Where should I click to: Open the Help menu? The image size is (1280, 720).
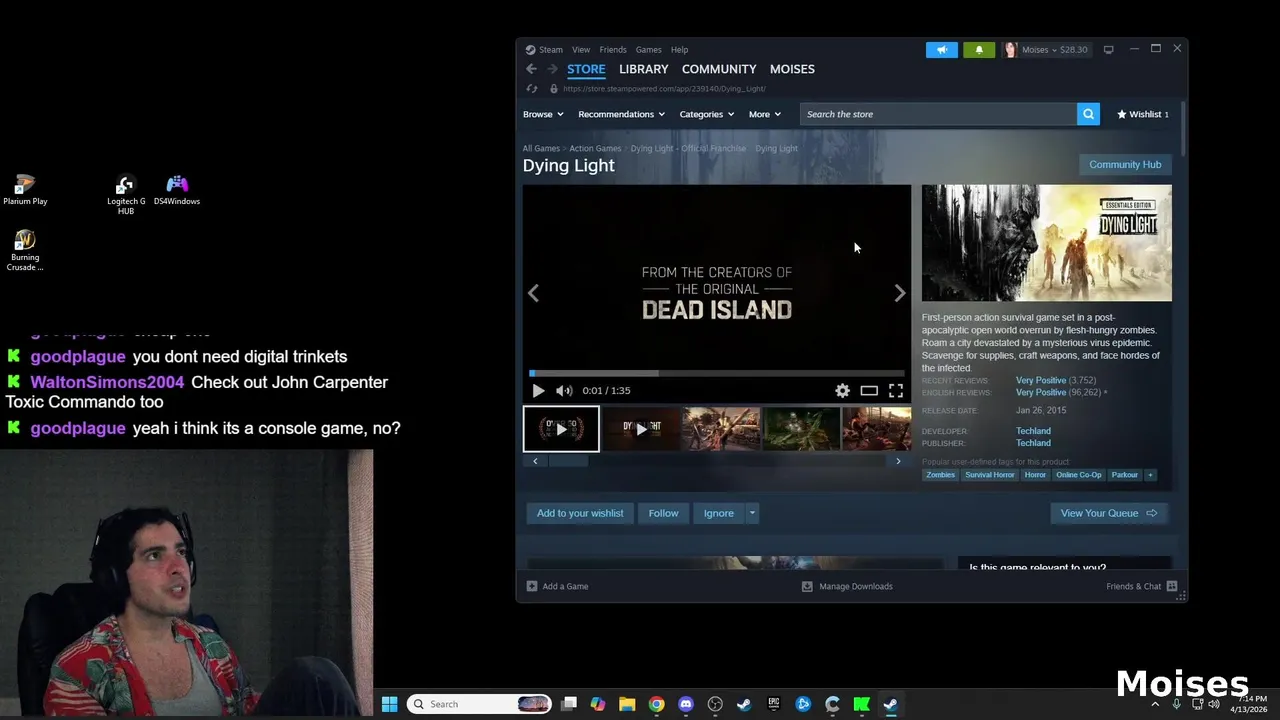click(x=679, y=49)
